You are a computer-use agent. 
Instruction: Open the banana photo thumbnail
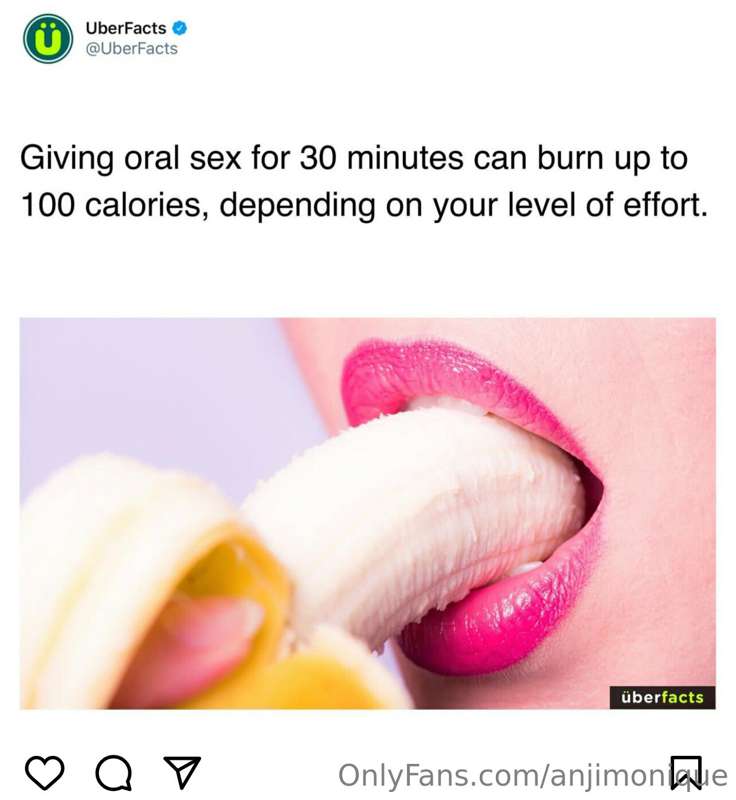[367, 513]
